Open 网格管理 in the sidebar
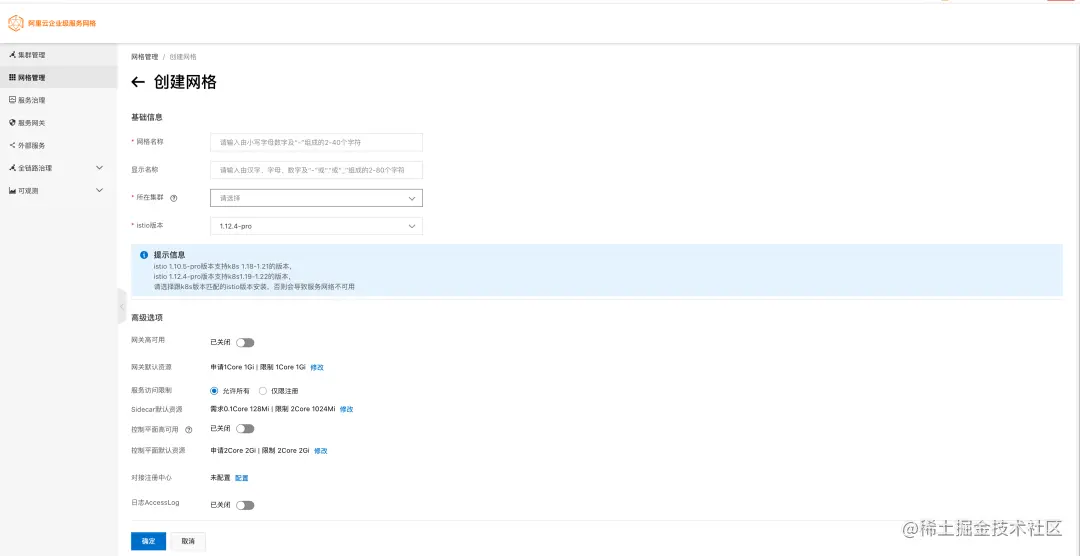This screenshot has width=1080, height=556. [59, 77]
